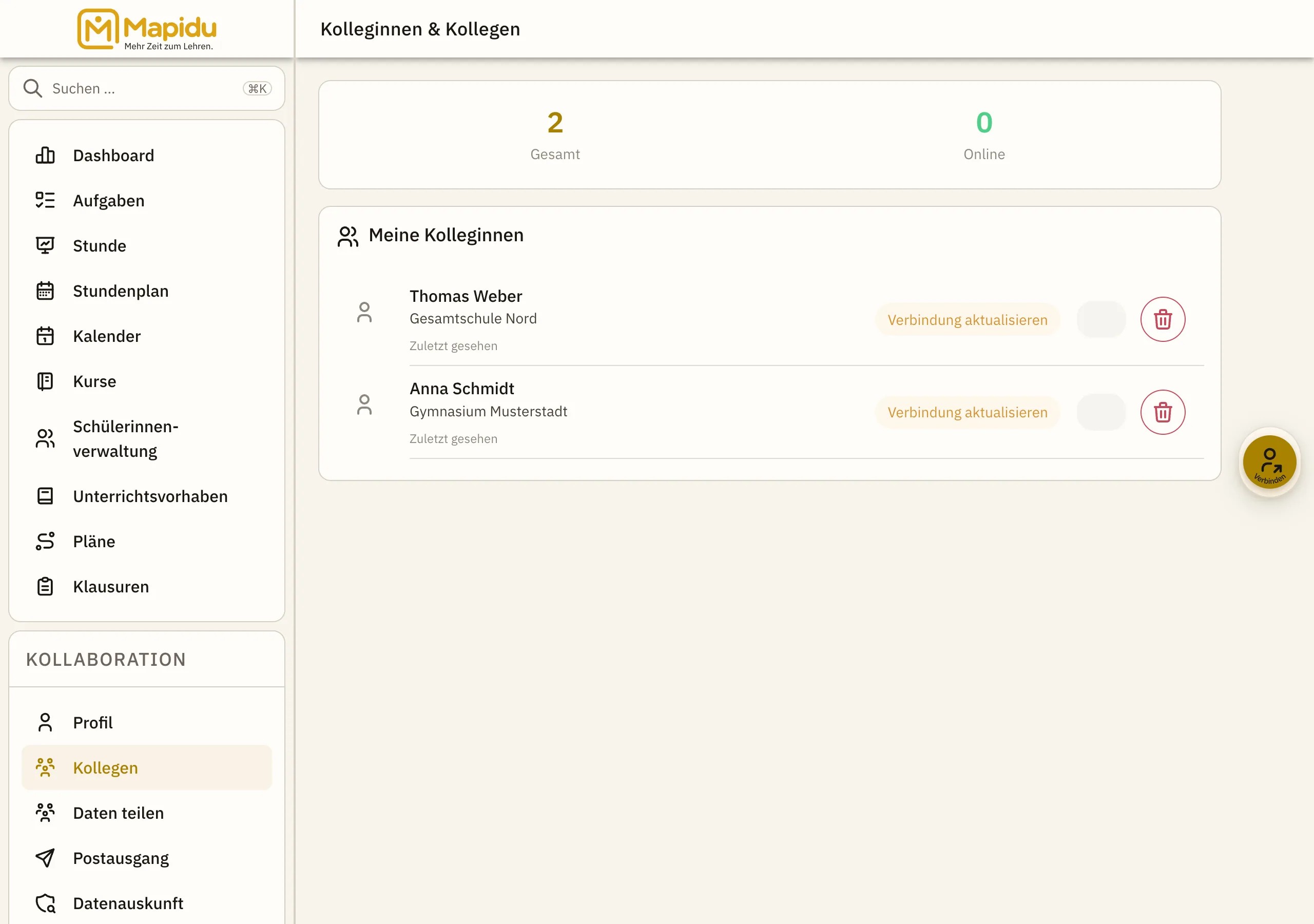1314x924 pixels.
Task: Toggle the switch next to Anna Schmidt
Action: [x=1101, y=412]
